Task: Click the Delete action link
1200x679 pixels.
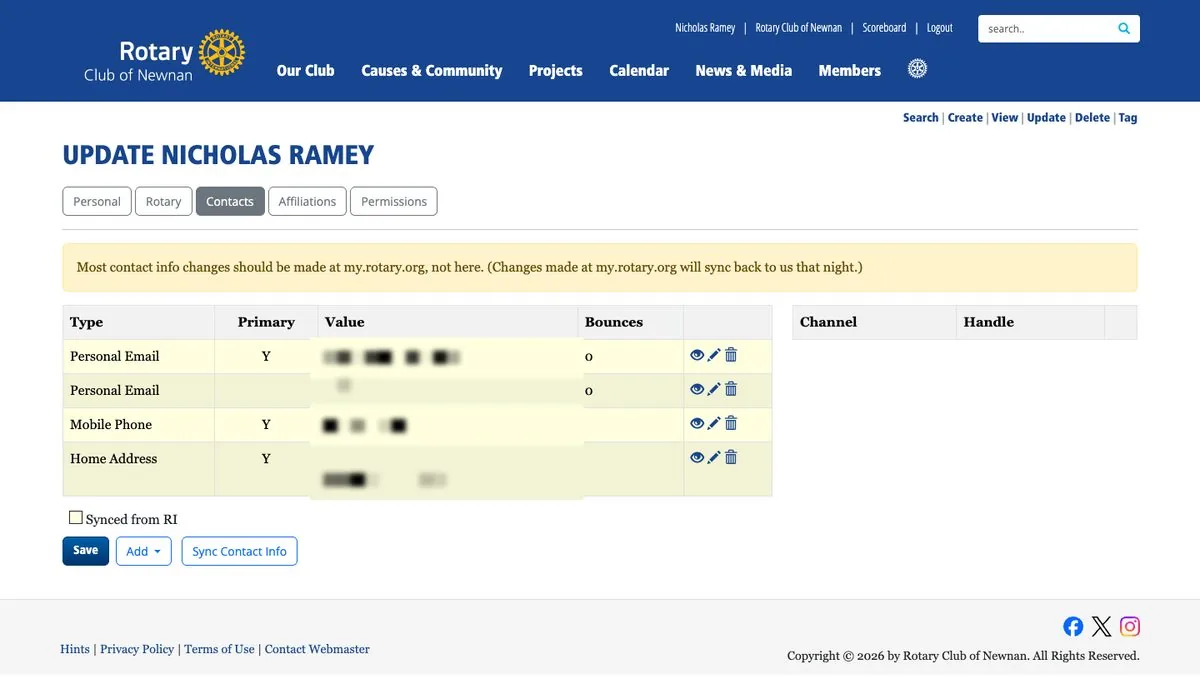Action: pyautogui.click(x=1092, y=117)
